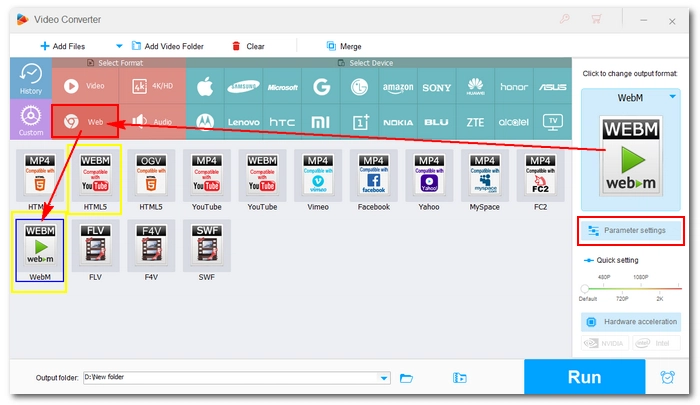Select the OGV HTML5 format preset
Screen dimensions: 700x405
pos(151,180)
